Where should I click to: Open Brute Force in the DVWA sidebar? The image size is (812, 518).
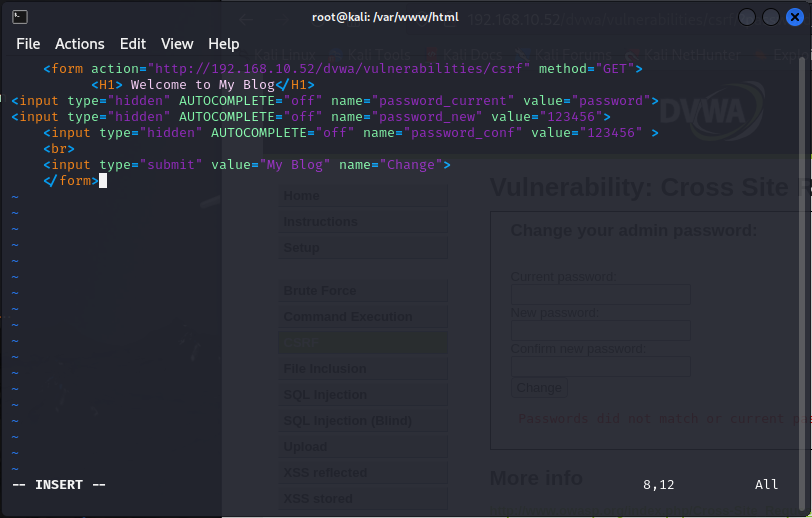point(363,291)
